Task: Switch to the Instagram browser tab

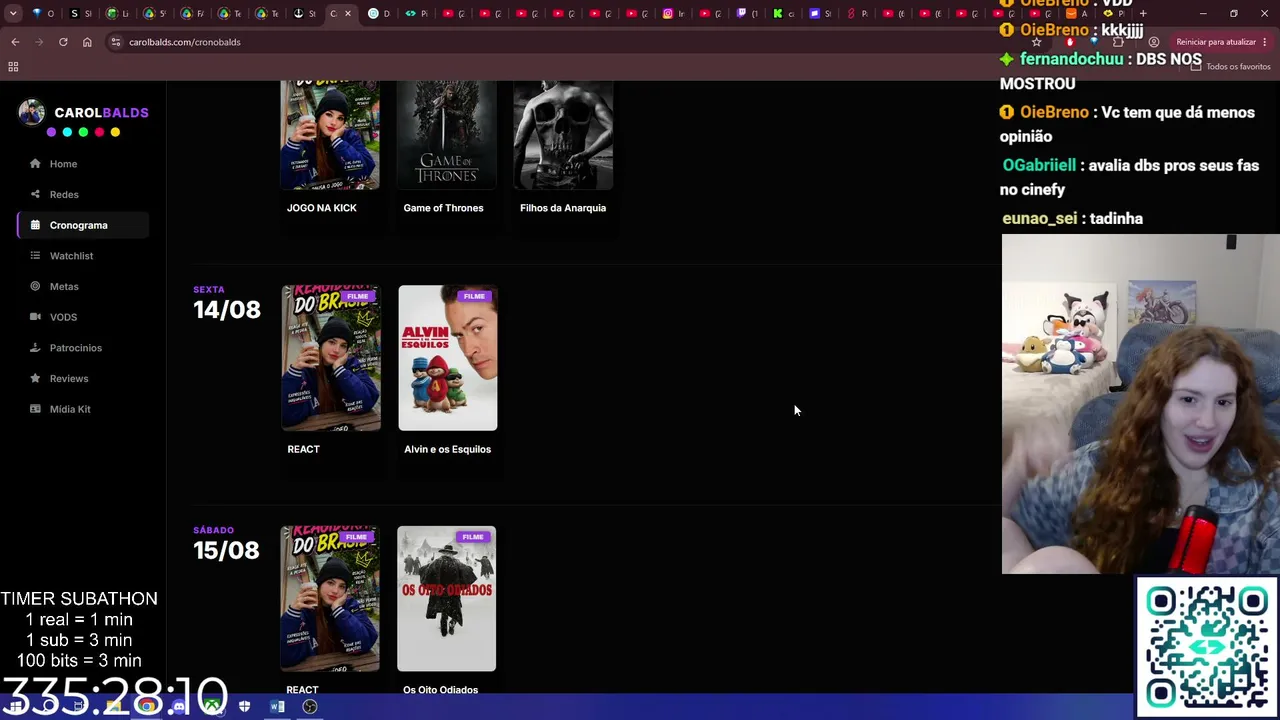Action: tap(675, 14)
